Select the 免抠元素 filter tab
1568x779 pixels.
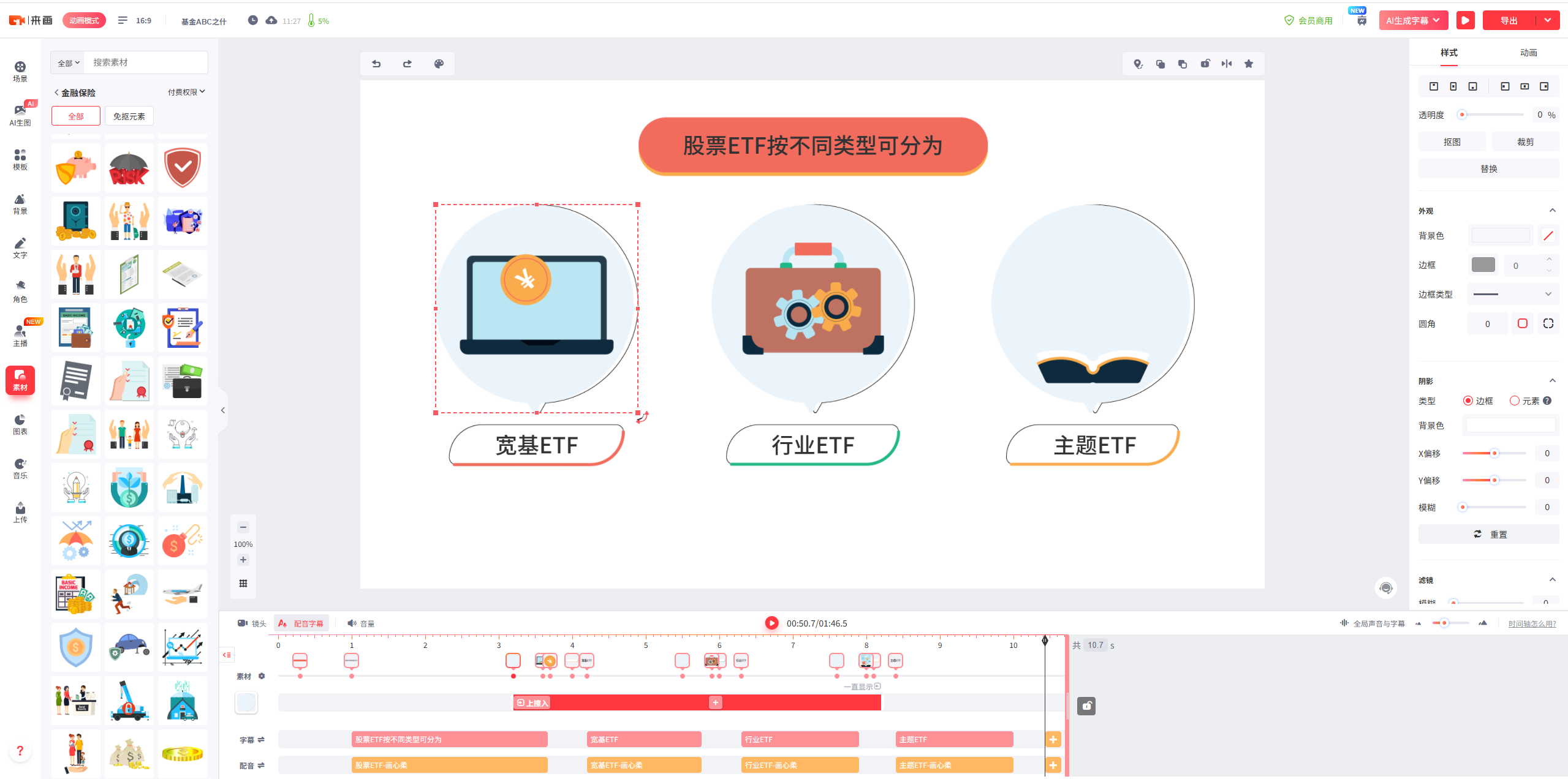(129, 116)
